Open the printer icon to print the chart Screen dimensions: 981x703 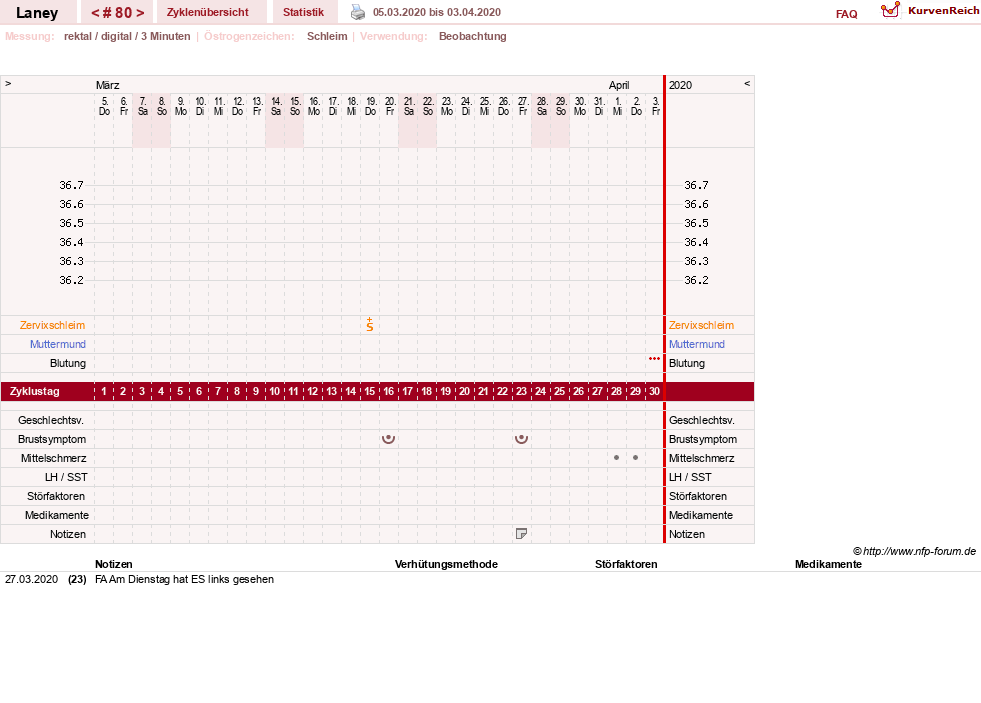(x=357, y=12)
